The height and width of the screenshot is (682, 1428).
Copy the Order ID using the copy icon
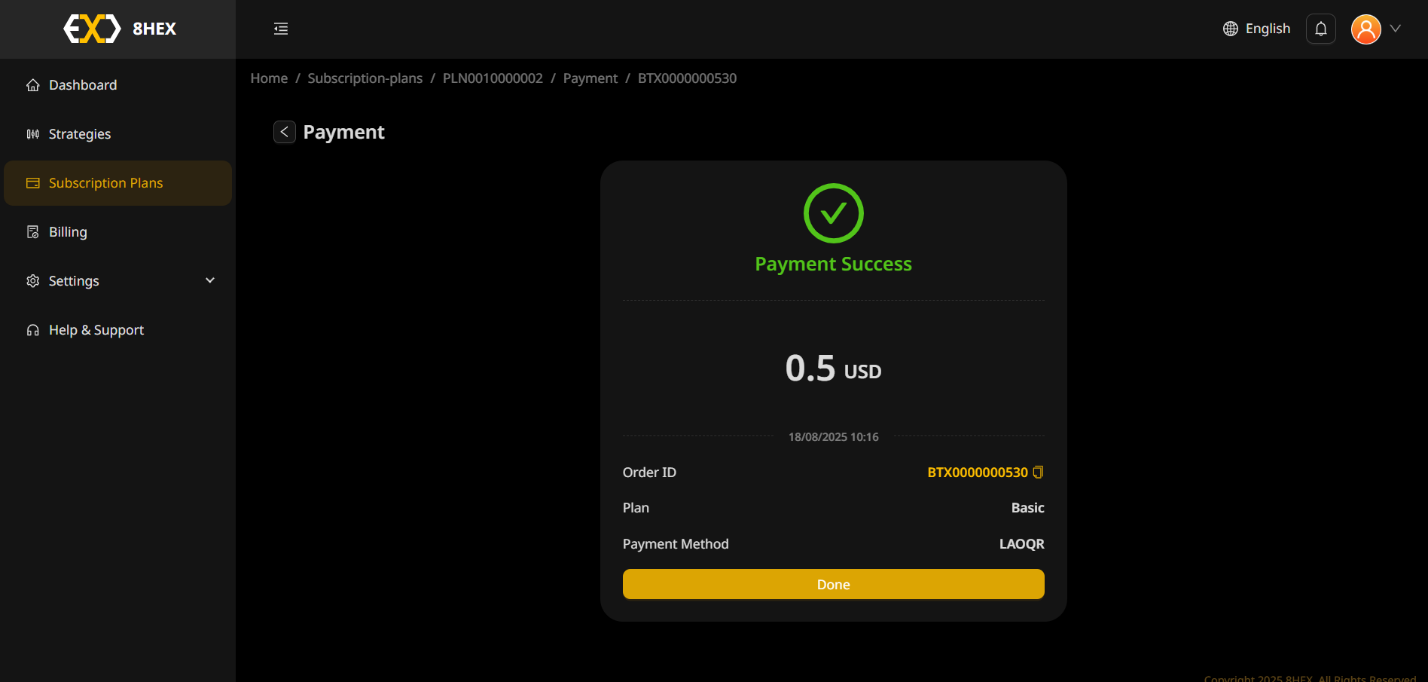pos(1039,471)
